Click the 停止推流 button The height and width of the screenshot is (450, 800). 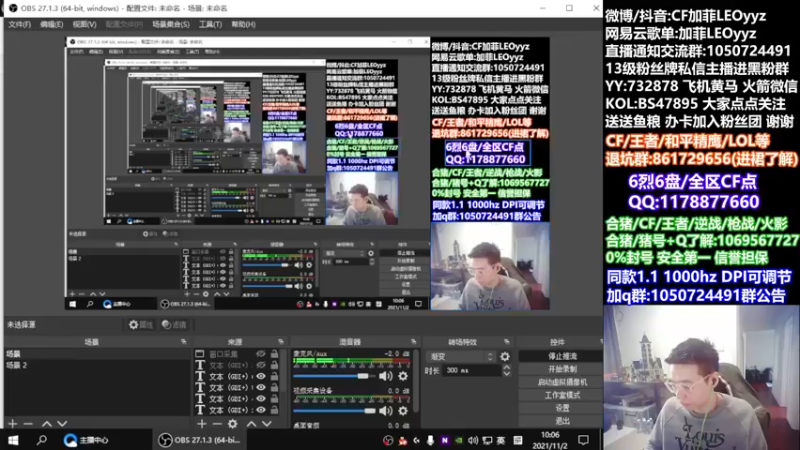click(x=562, y=356)
